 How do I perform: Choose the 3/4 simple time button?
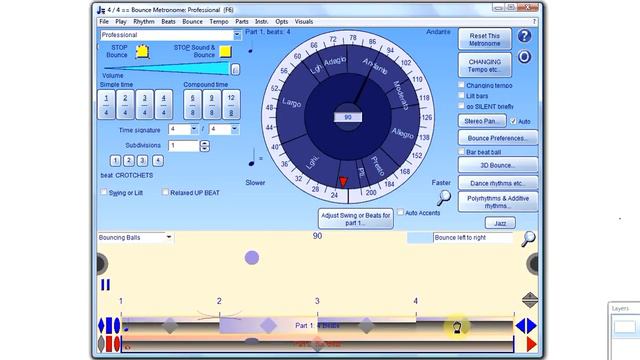(x=144, y=104)
